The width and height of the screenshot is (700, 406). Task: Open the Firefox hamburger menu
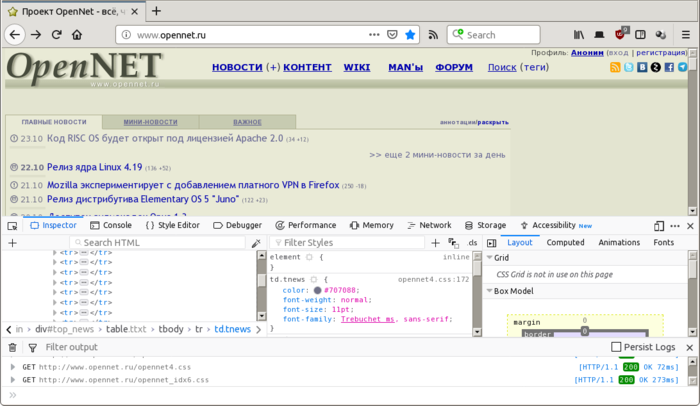[687, 34]
